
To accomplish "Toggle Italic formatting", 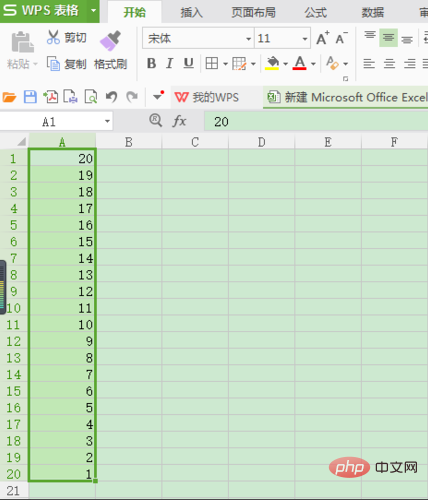I will point(170,63).
